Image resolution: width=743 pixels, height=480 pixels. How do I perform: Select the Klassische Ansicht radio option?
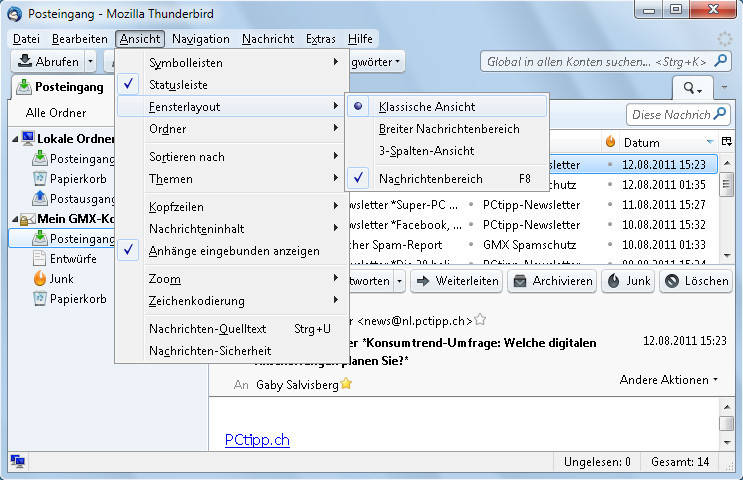pyautogui.click(x=447, y=107)
